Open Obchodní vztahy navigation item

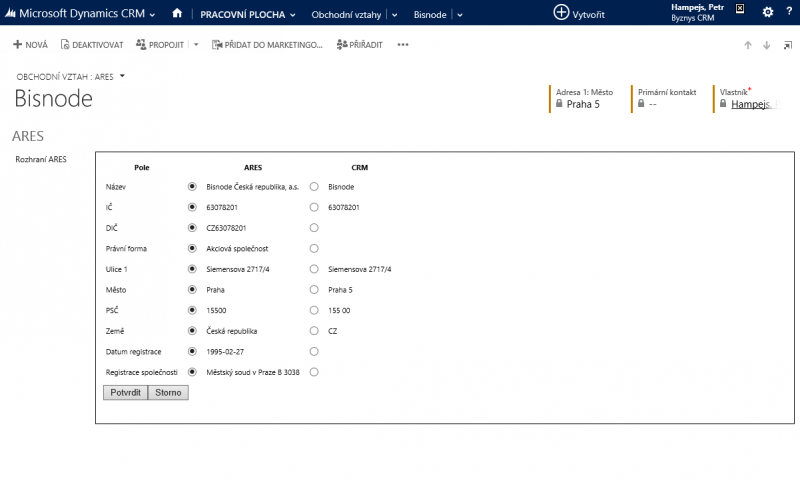[x=346, y=14]
